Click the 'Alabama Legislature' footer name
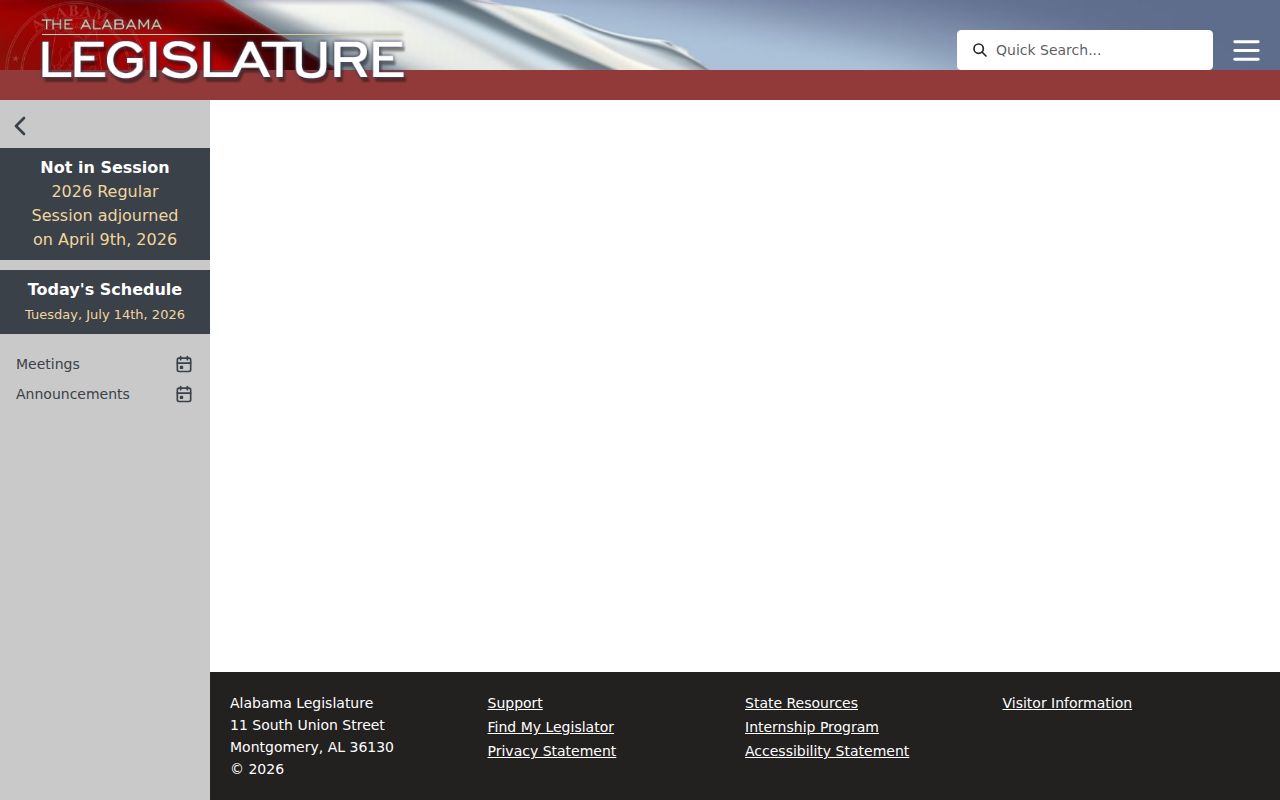This screenshot has height=800, width=1280. [x=301, y=703]
